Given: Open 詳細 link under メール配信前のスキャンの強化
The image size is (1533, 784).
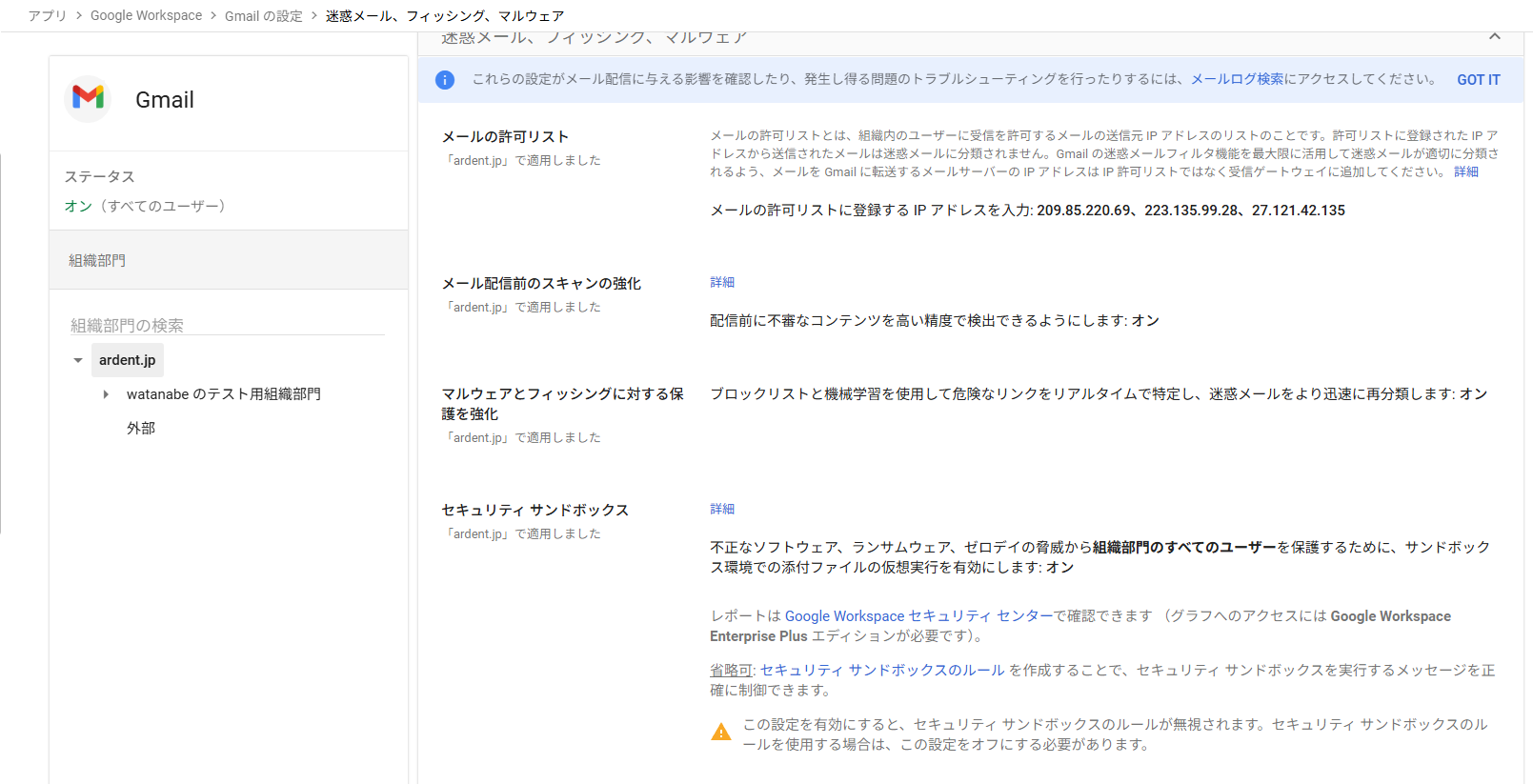Looking at the screenshot, I should tap(722, 282).
